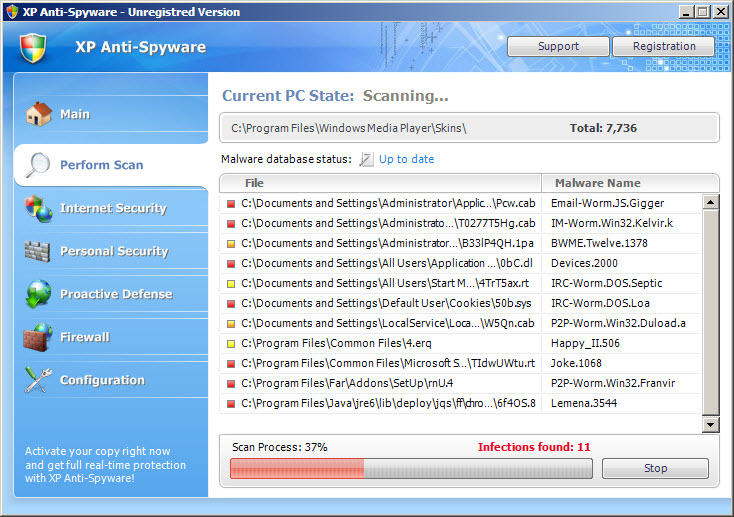Open the Firewall brick icon

tap(38, 337)
